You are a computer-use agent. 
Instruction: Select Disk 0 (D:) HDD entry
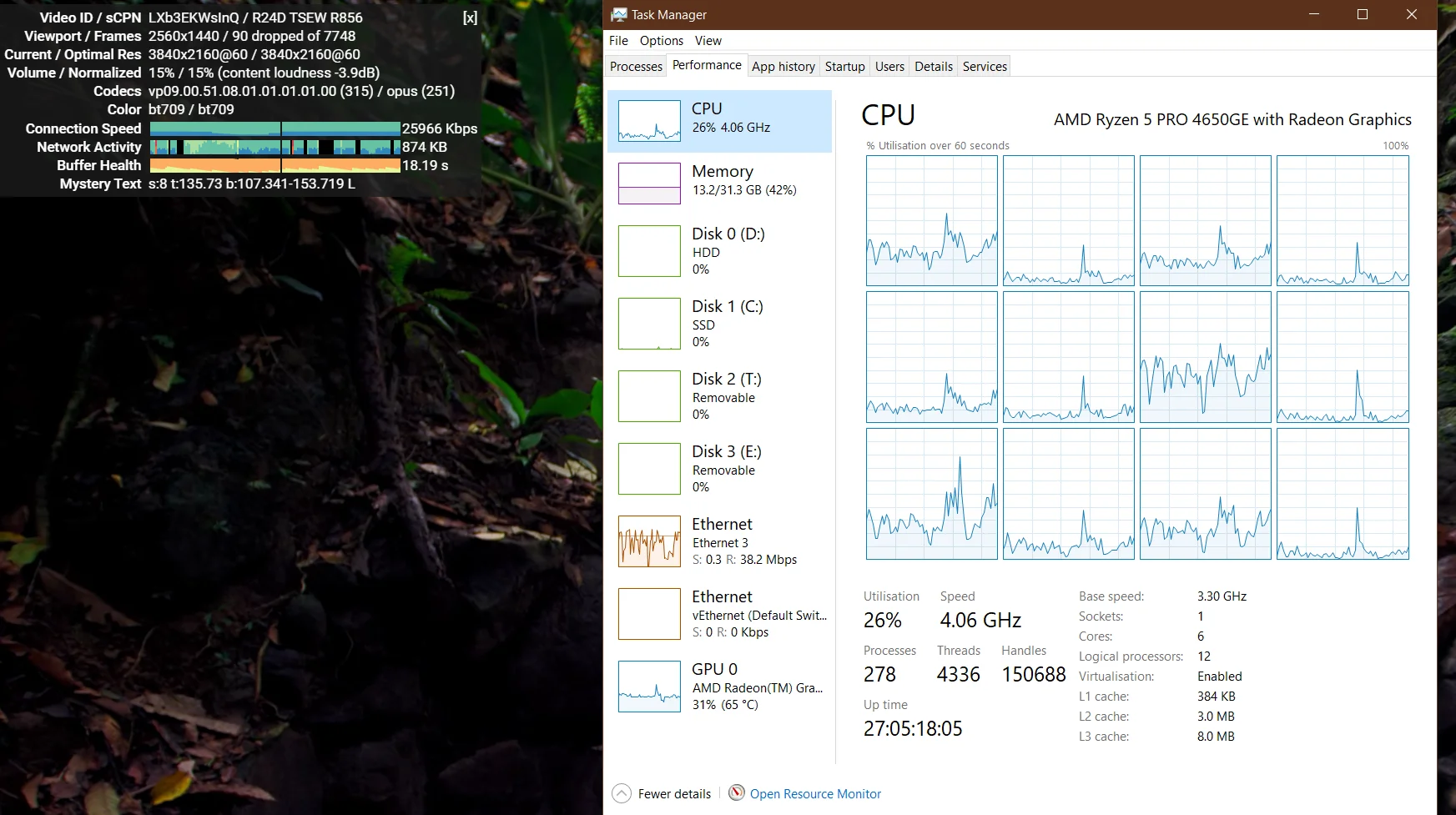click(x=720, y=250)
